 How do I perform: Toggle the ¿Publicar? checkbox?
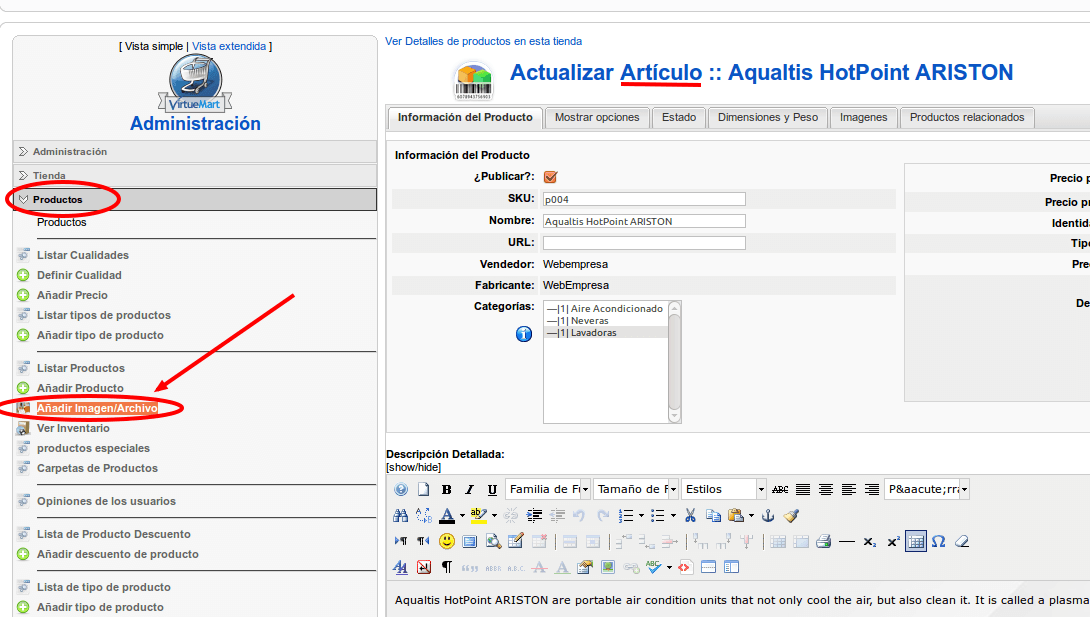551,176
